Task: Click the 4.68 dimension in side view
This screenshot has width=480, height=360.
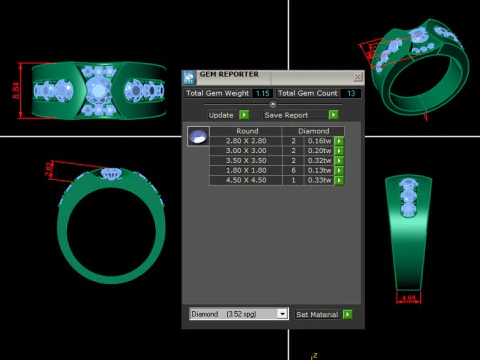Action: pos(408,298)
